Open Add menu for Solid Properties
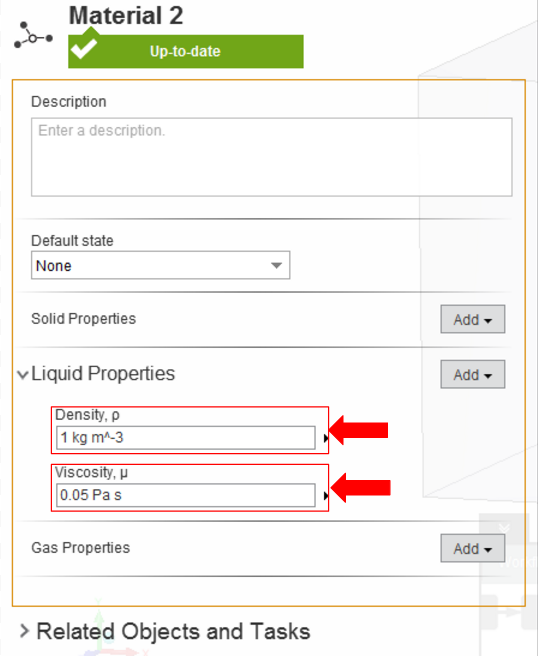The height and width of the screenshot is (656, 538). [473, 319]
